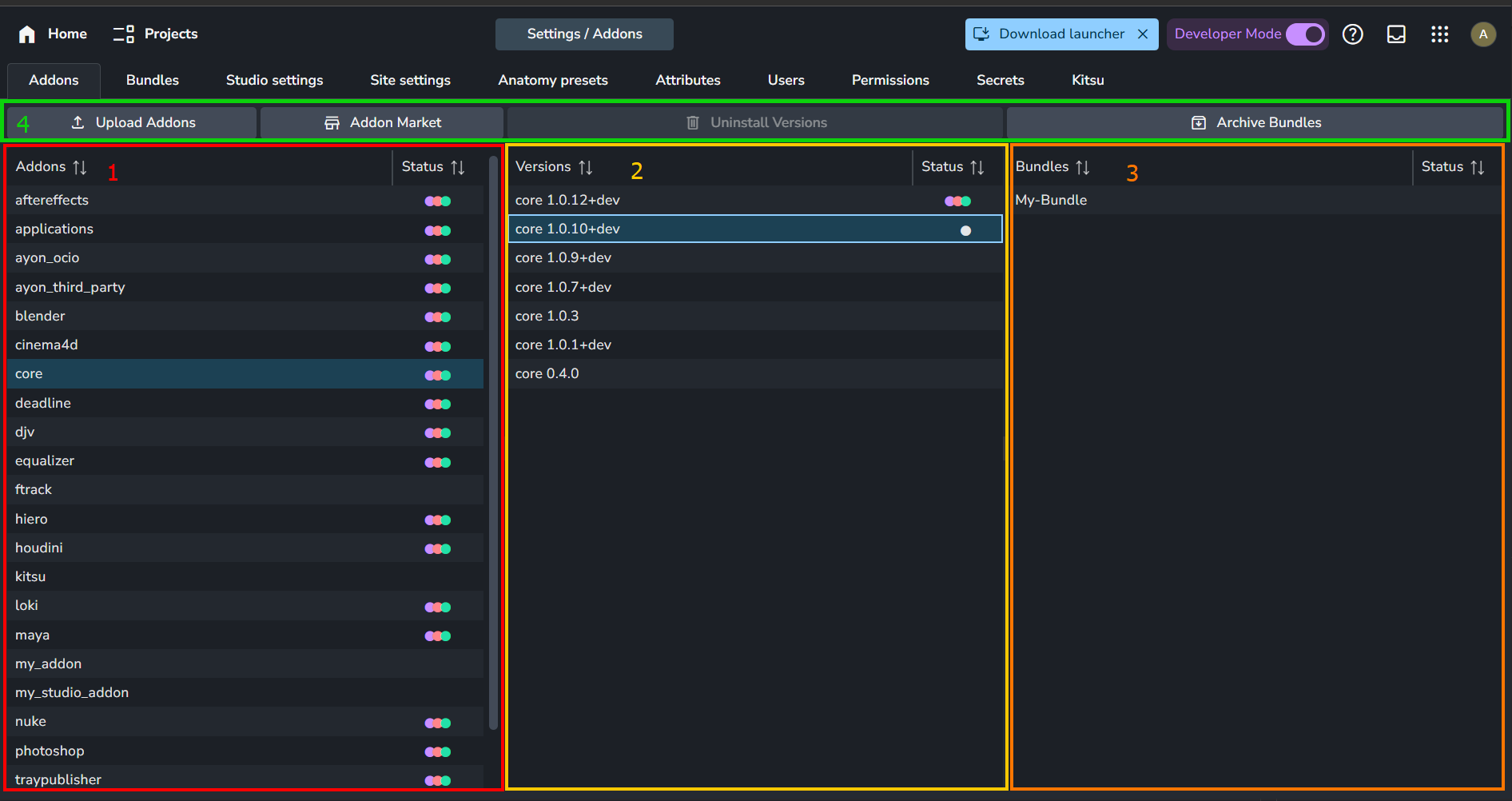The width and height of the screenshot is (1512, 801).
Task: Toggle the Developer Mode switch
Action: pos(1304,34)
